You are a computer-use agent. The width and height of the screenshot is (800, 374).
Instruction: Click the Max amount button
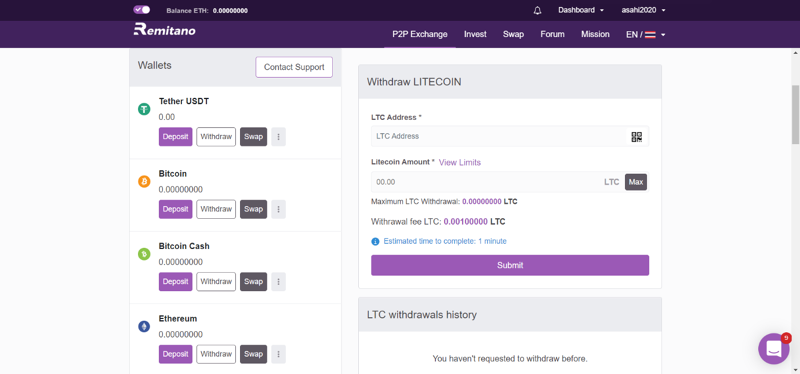pos(636,182)
